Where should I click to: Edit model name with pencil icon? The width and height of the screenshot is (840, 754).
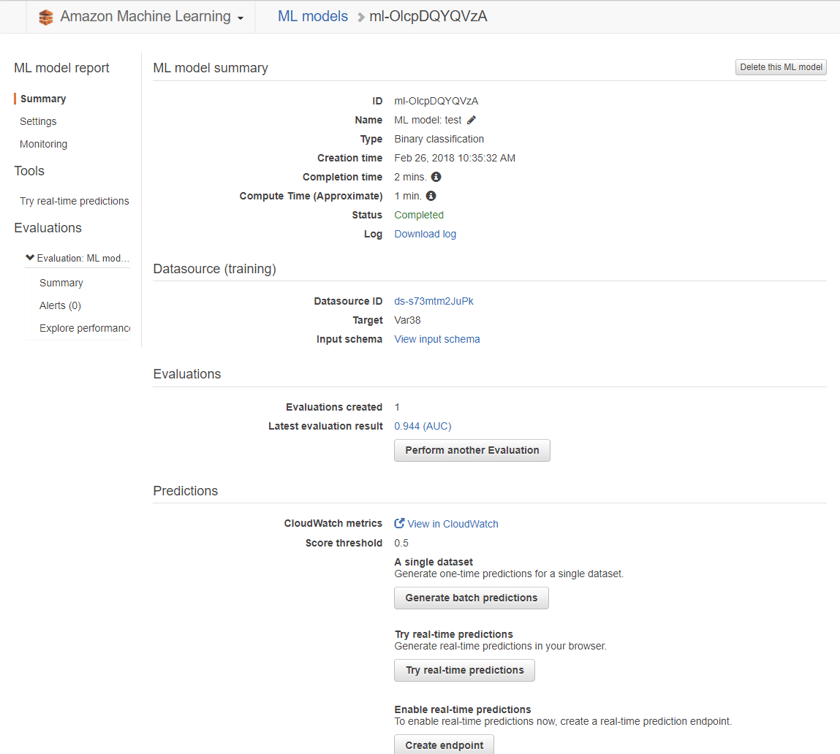471,120
